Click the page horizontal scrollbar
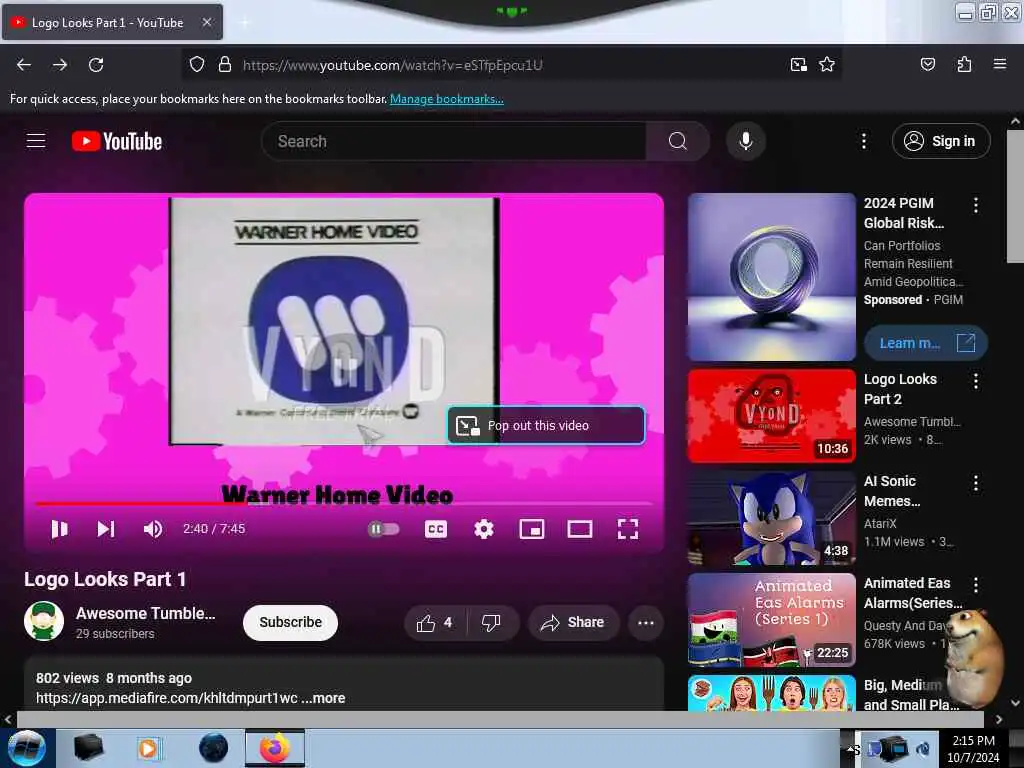Image resolution: width=1024 pixels, height=768 pixels. [x=500, y=719]
